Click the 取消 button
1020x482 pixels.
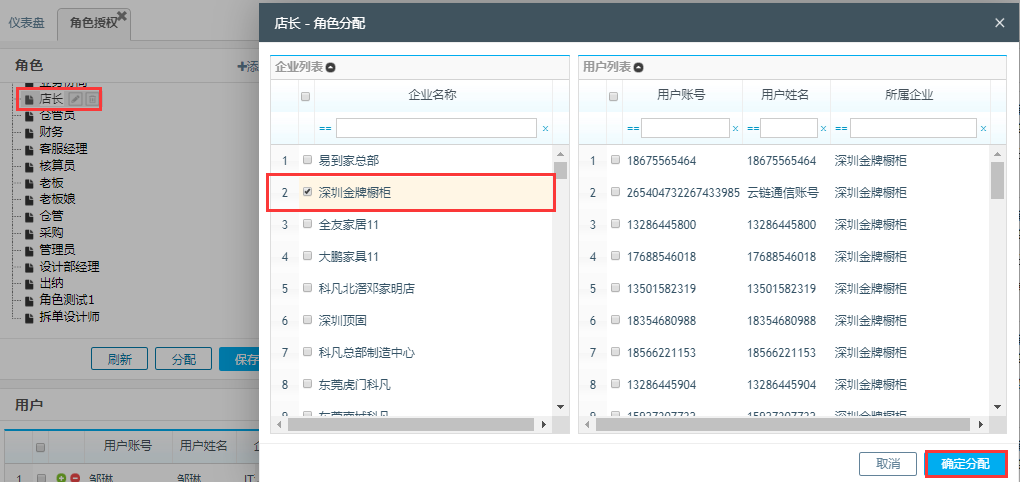pyautogui.click(x=888, y=464)
